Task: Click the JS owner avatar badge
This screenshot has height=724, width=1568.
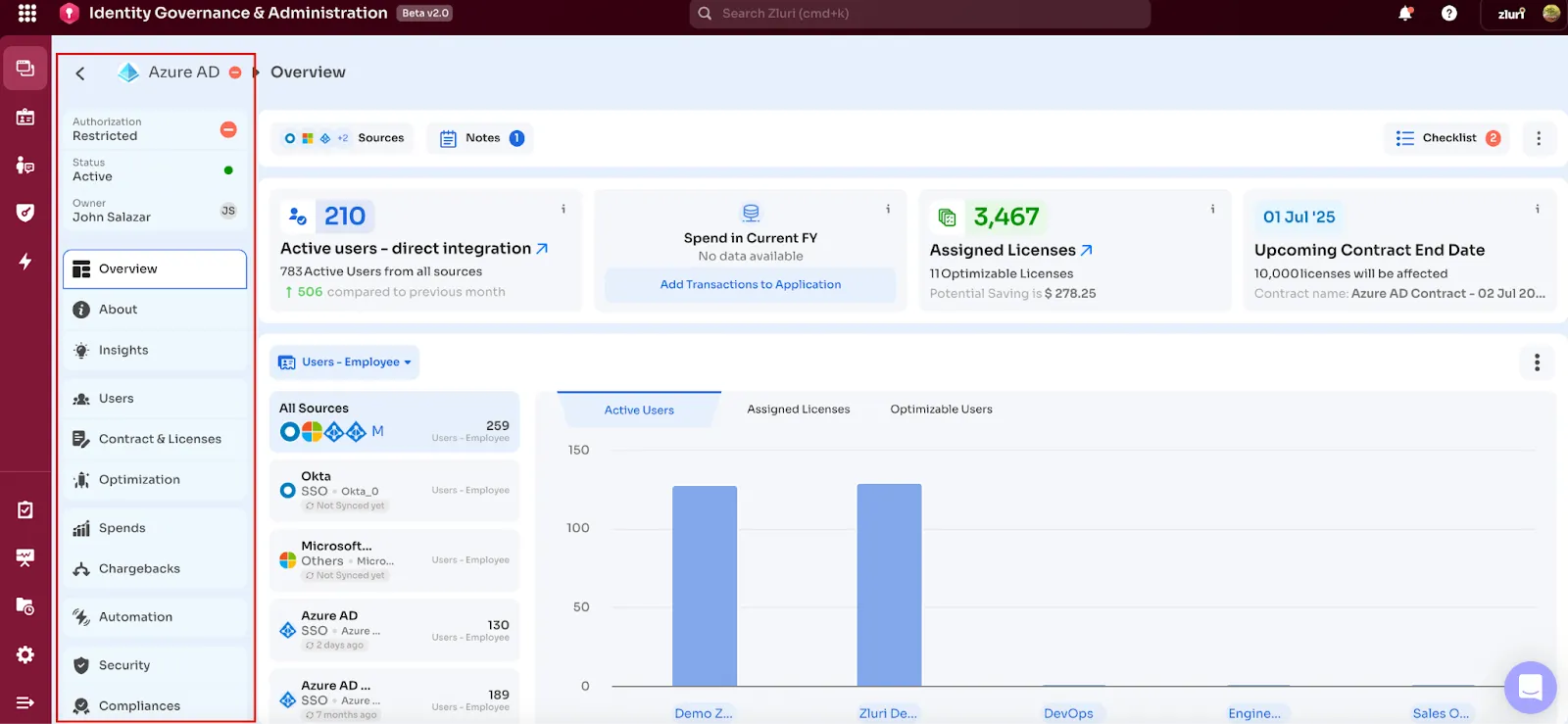Action: 228,211
